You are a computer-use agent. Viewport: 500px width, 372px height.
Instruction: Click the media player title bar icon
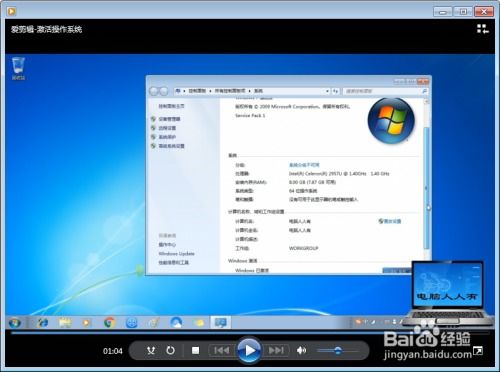tap(11, 12)
